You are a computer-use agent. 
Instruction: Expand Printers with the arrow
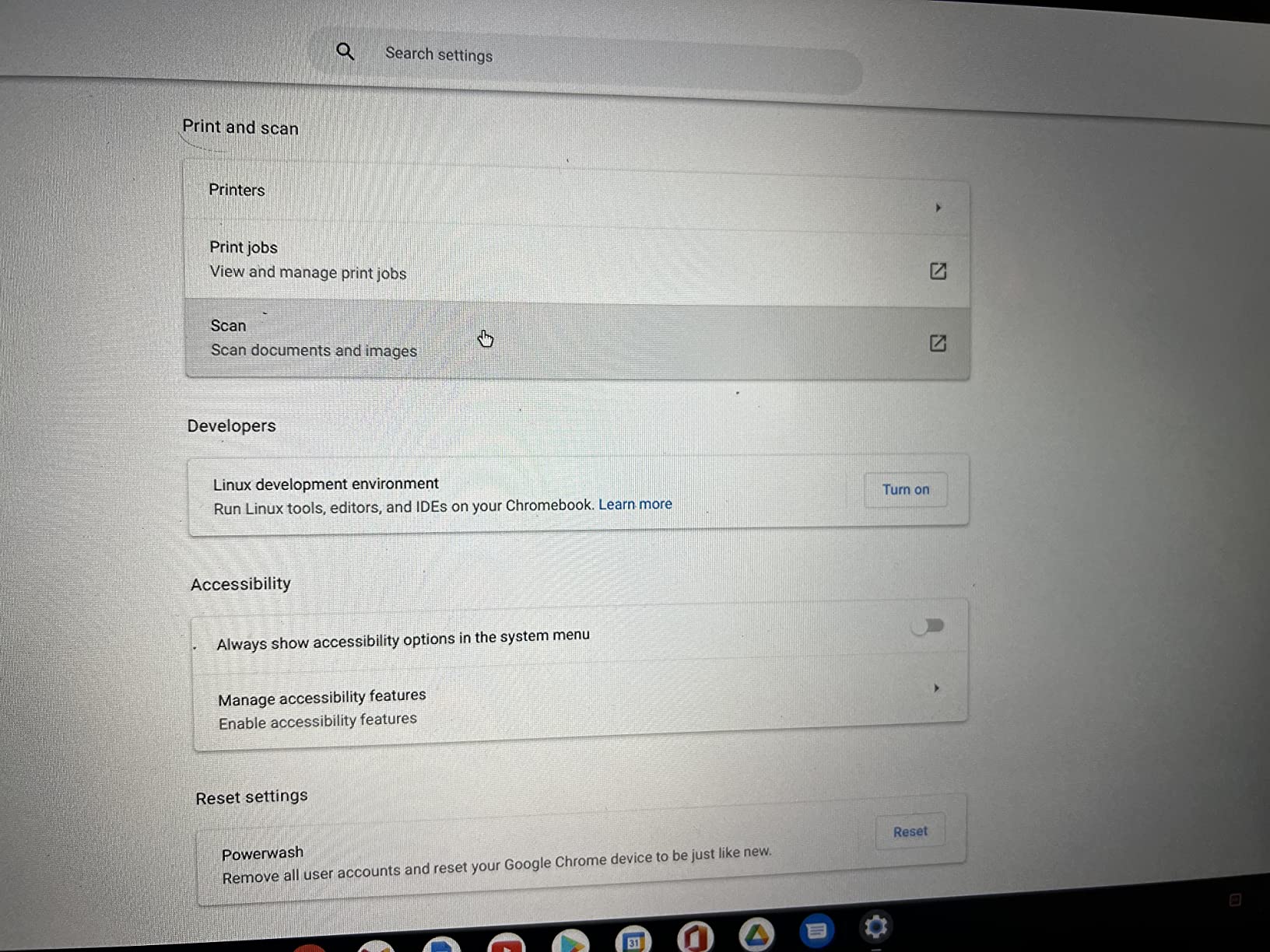point(938,208)
